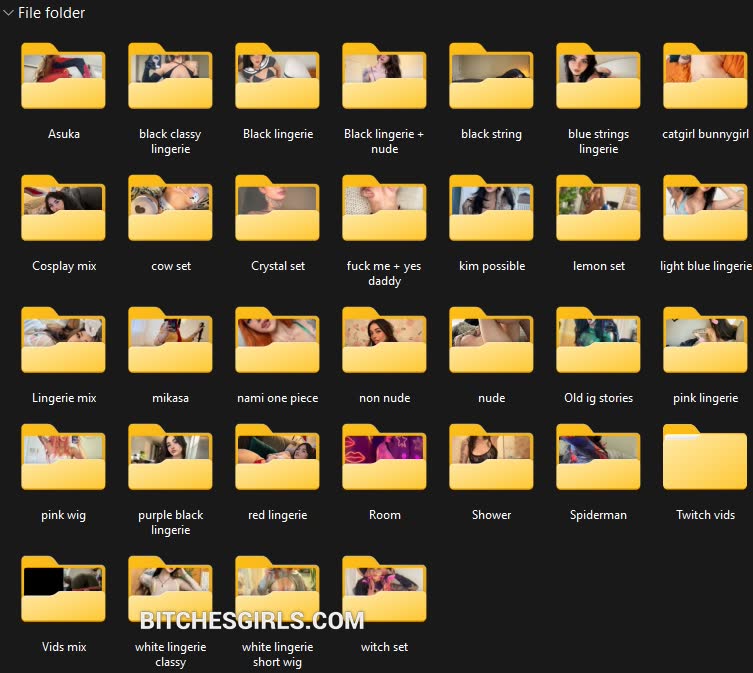Select the kim possible folder
The width and height of the screenshot is (753, 673).
pos(491,209)
